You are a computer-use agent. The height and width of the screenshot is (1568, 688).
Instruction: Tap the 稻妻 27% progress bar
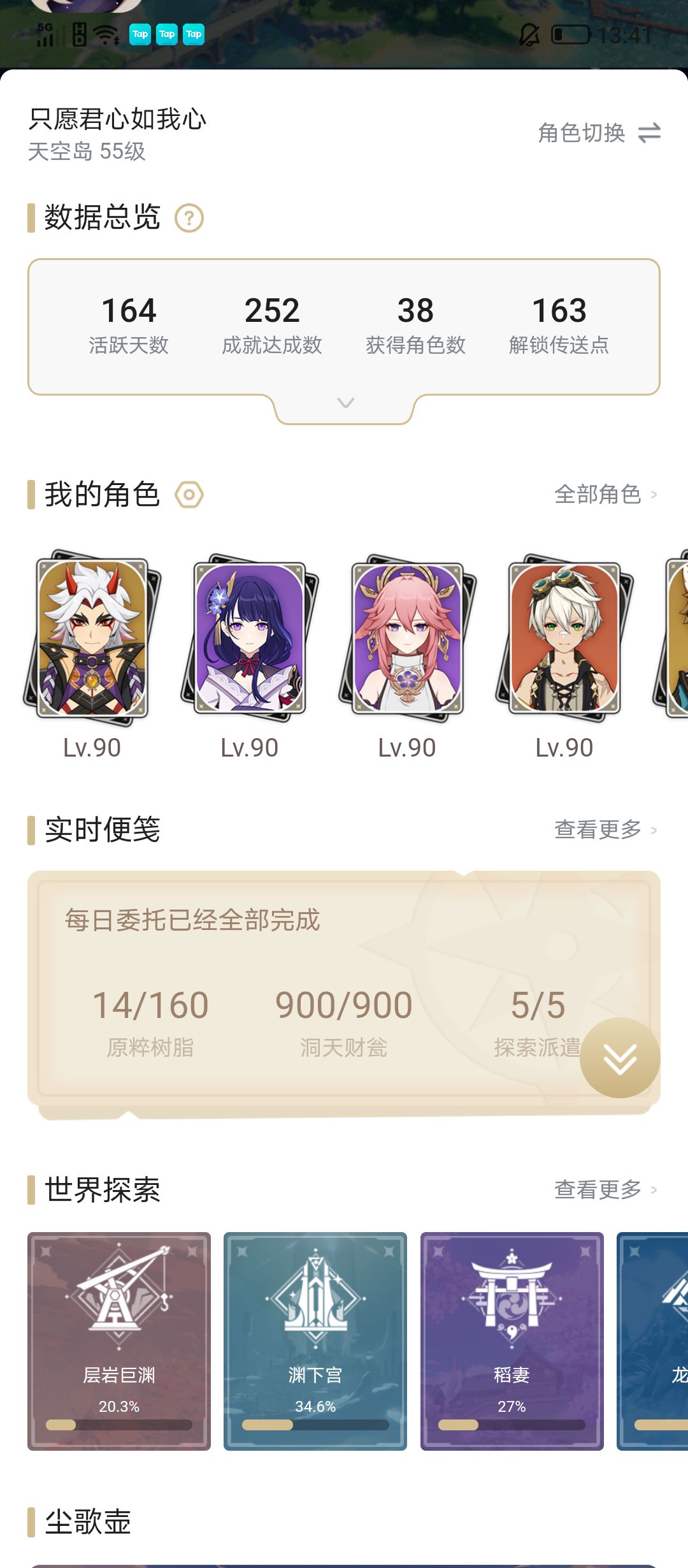512,1425
